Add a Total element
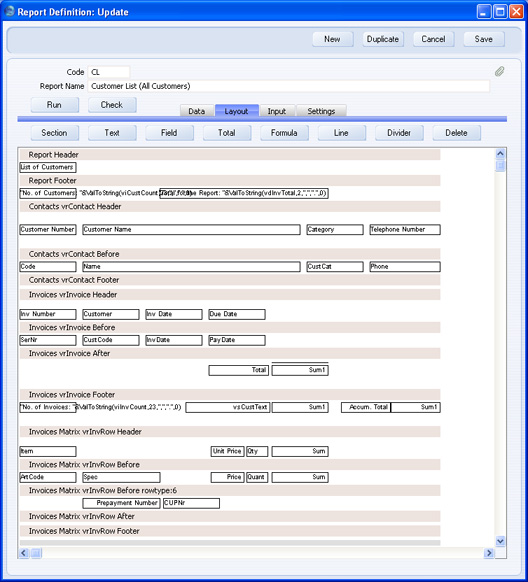Image resolution: width=528 pixels, height=582 pixels. pyautogui.click(x=227, y=133)
